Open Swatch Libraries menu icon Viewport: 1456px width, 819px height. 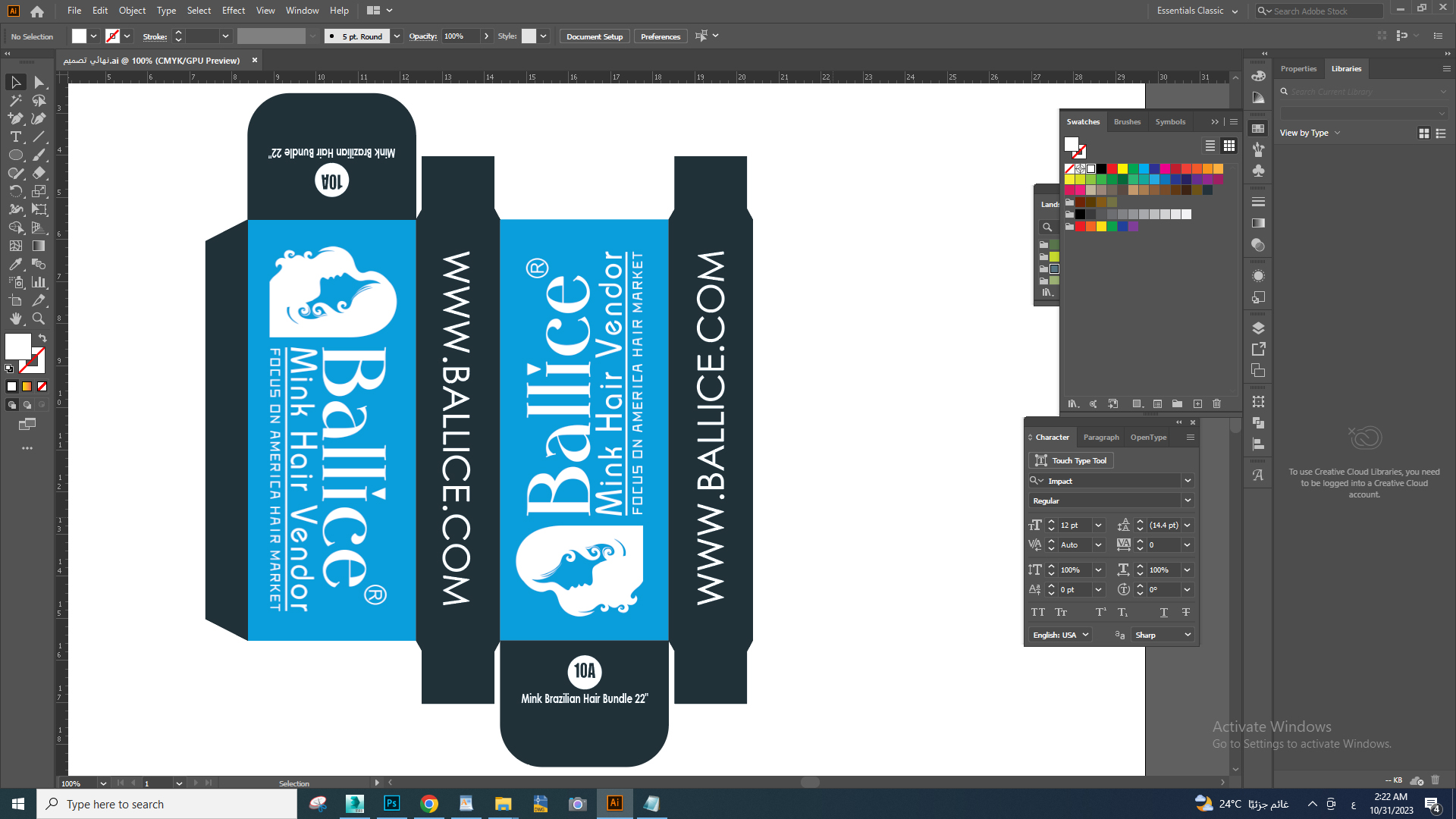click(1073, 404)
